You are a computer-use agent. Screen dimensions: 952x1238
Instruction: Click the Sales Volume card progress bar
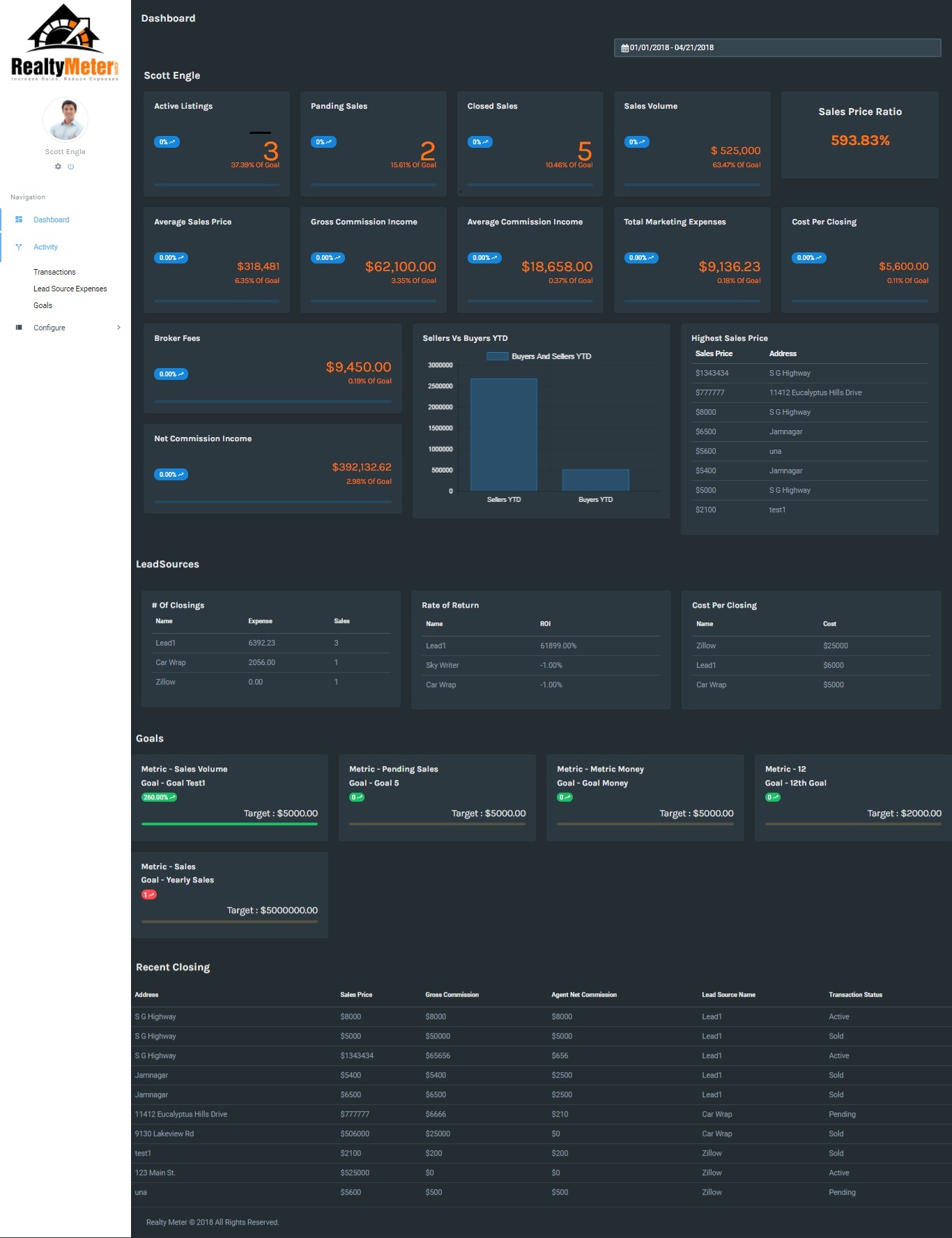(x=692, y=185)
